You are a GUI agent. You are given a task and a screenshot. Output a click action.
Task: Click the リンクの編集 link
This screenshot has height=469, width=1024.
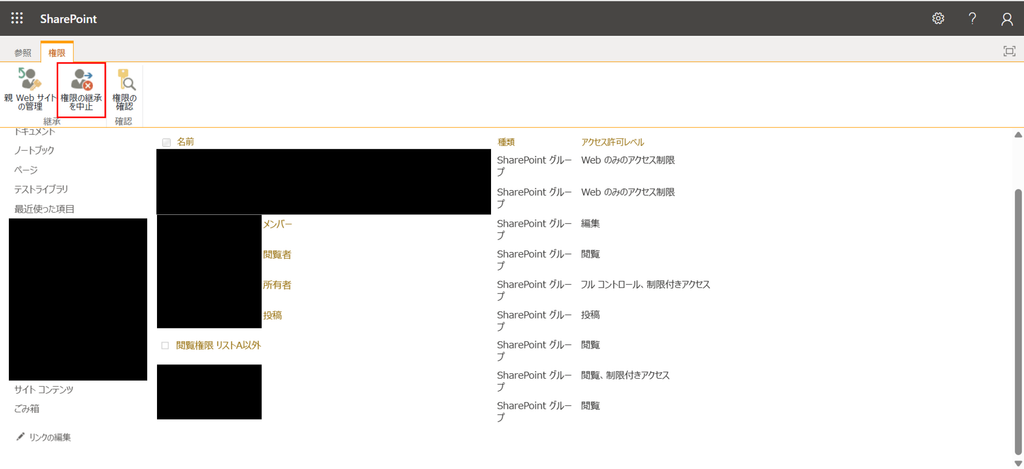[x=50, y=438]
